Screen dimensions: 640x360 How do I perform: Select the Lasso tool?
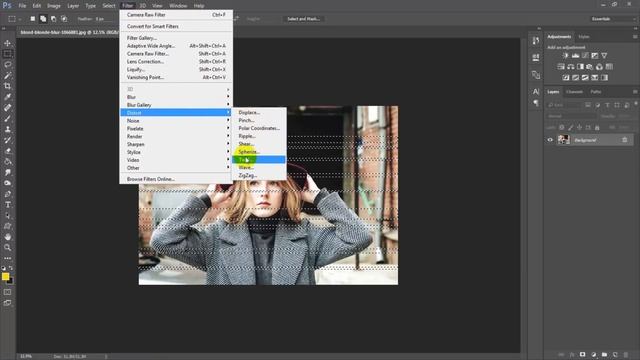(x=7, y=64)
